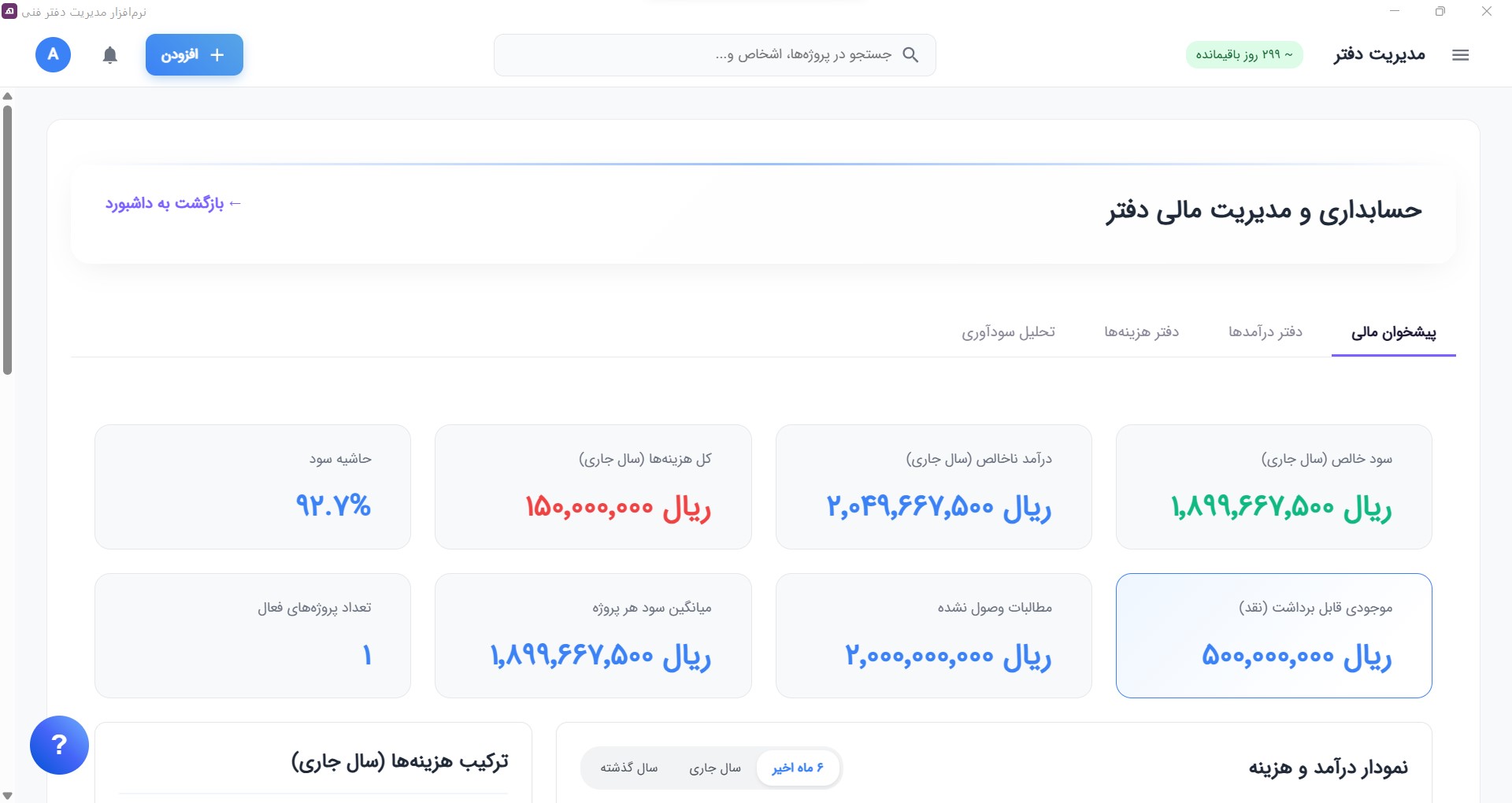The image size is (1512, 803).
Task: Click the بازگشت به داشبورد link
Action: point(172,203)
